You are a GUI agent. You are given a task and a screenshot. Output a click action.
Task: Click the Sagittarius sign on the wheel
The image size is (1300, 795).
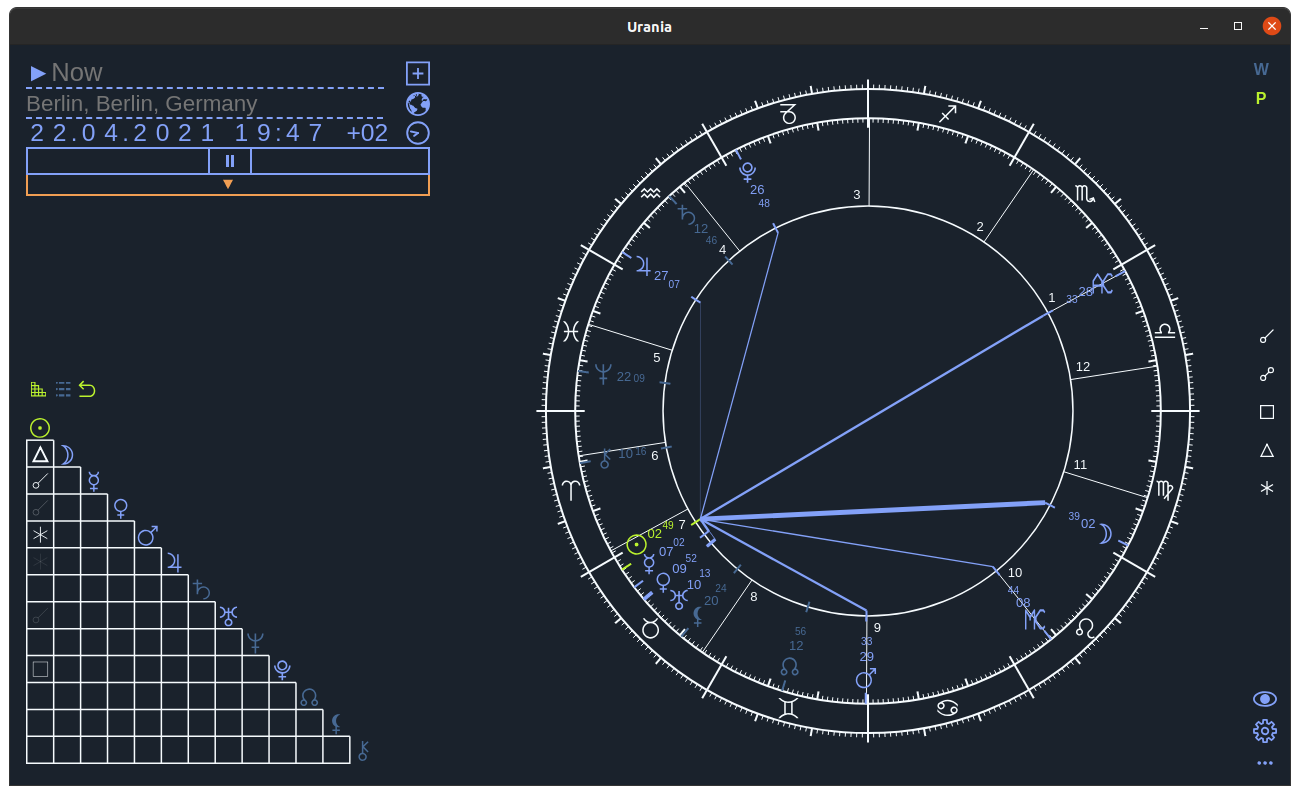tap(948, 114)
